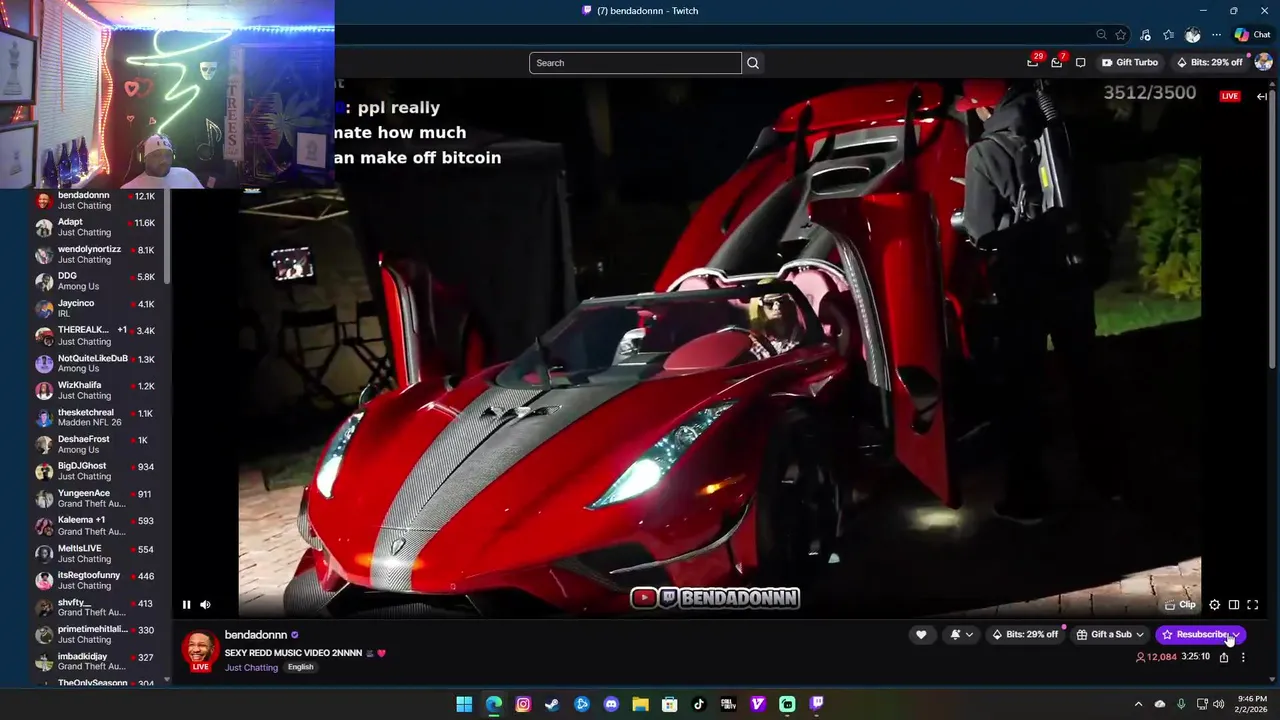The image size is (1280, 720).
Task: Open Adapt channel in sidebar
Action: [x=97, y=227]
